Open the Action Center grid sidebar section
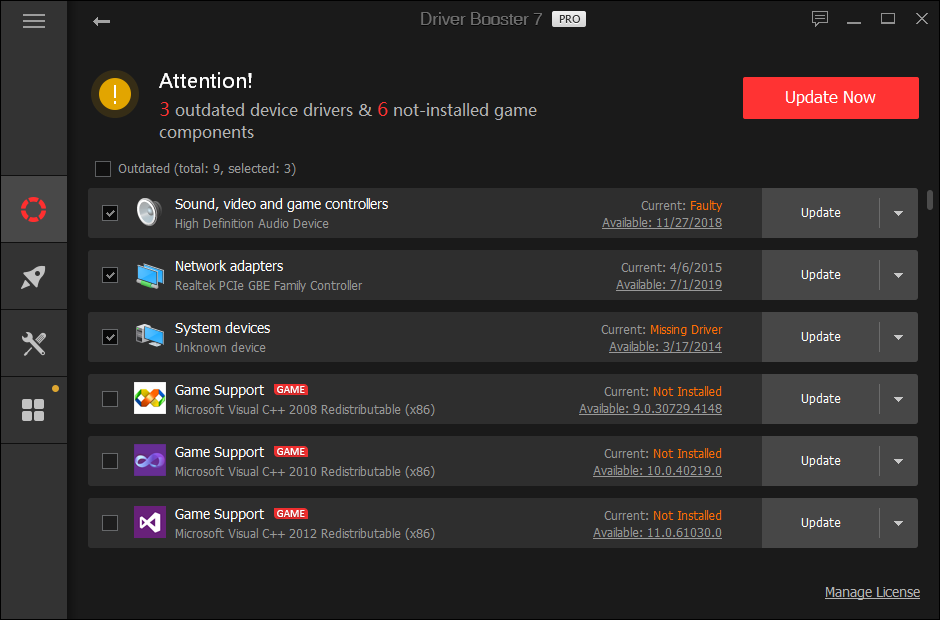The image size is (940, 620). point(34,411)
